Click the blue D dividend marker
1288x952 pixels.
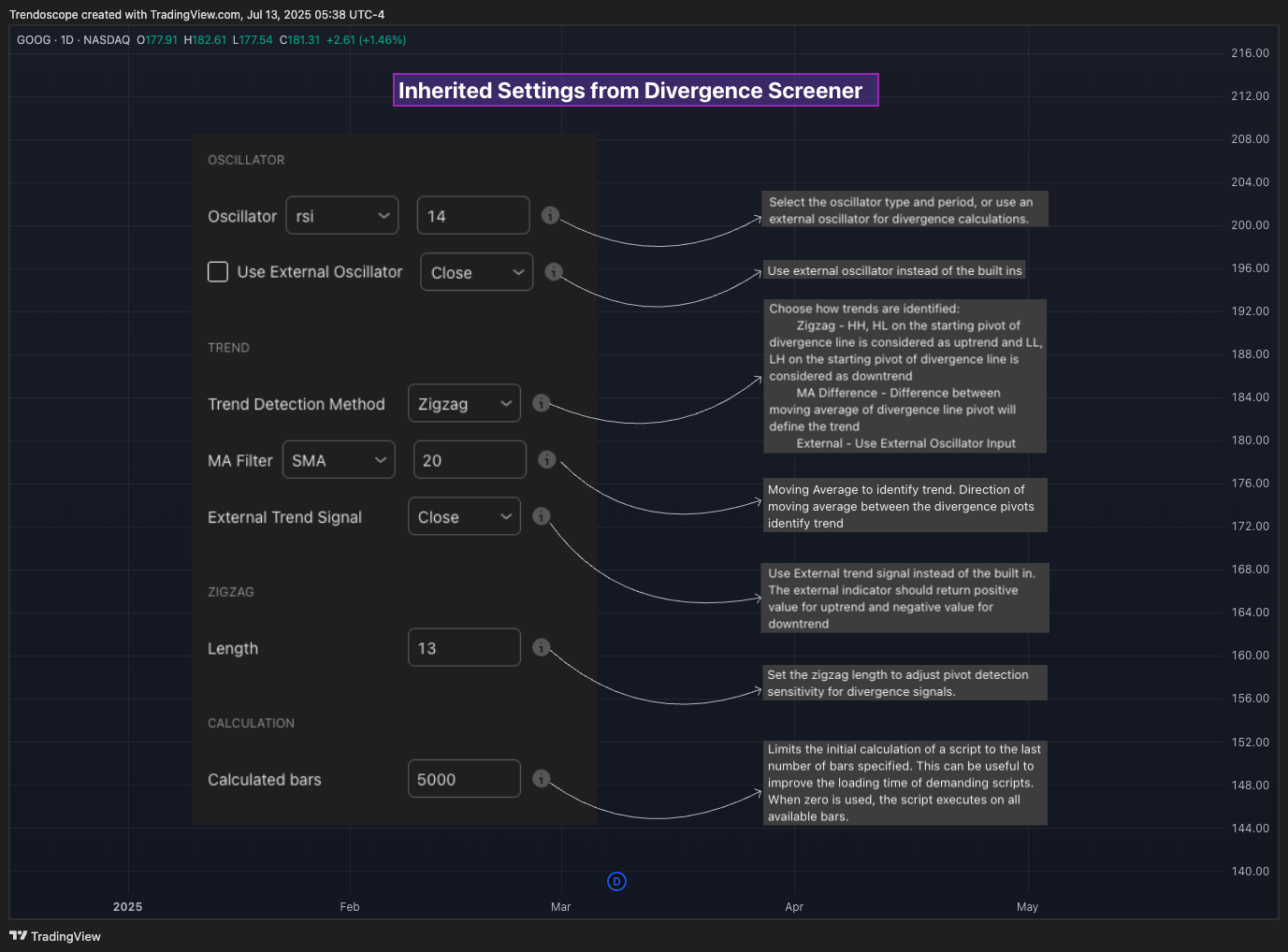point(616,881)
